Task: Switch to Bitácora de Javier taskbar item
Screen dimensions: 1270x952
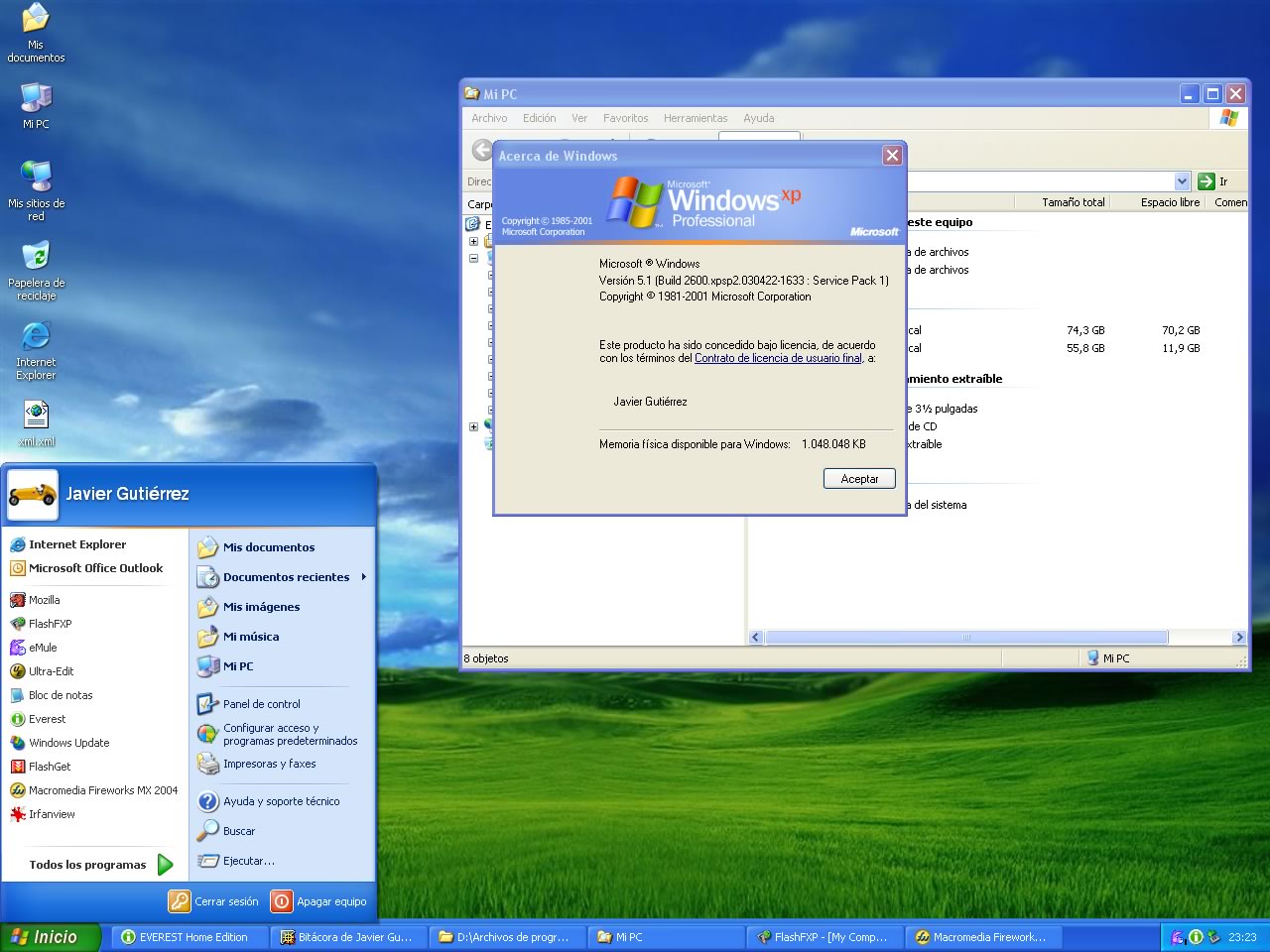Action: click(348, 937)
